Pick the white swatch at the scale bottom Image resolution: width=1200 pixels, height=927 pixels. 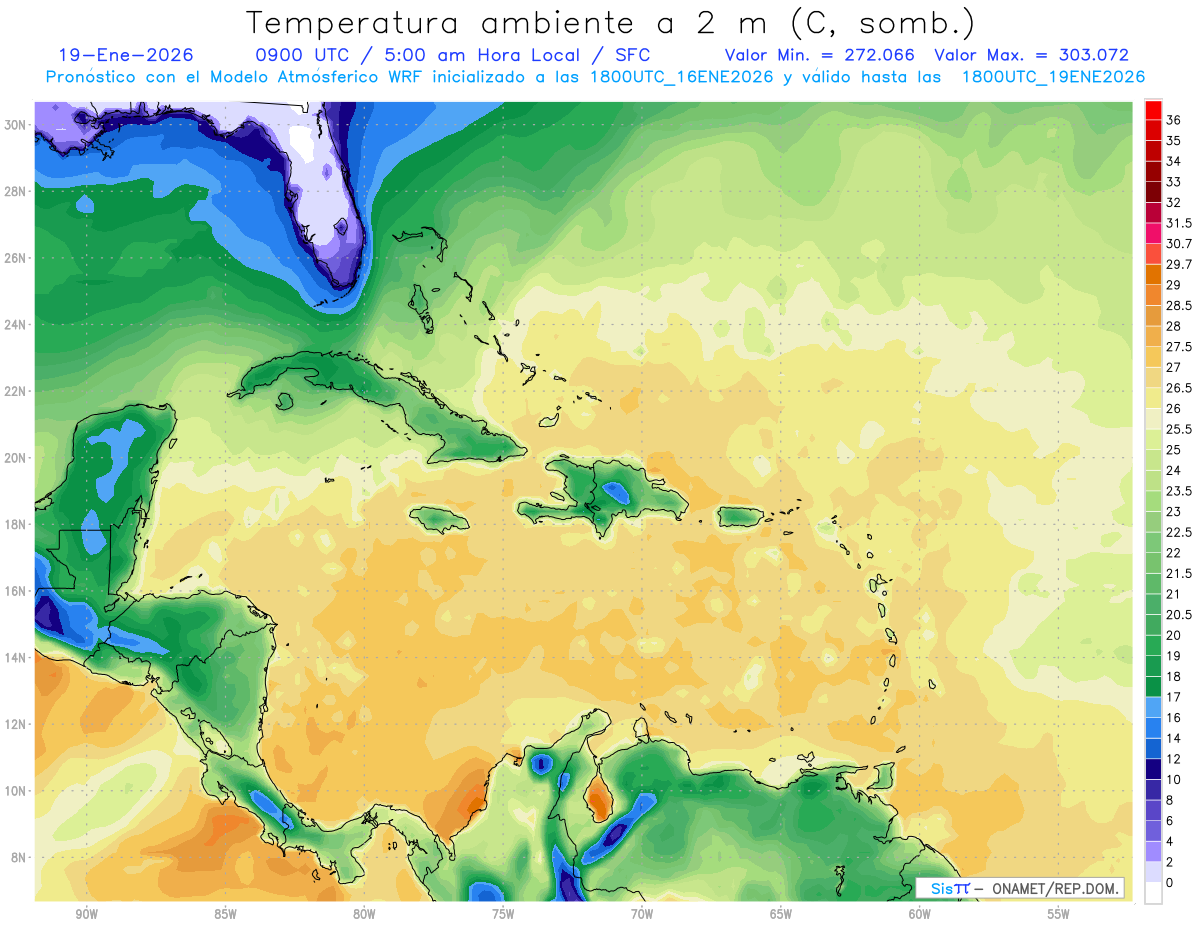coord(1153,893)
